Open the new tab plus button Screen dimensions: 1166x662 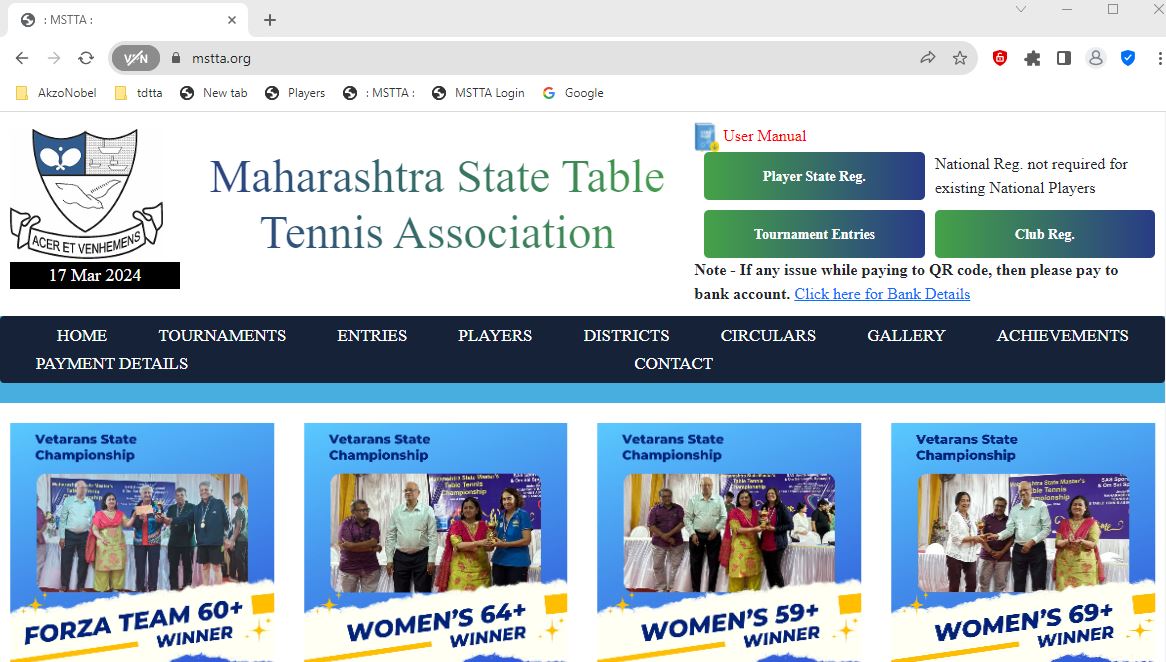270,20
